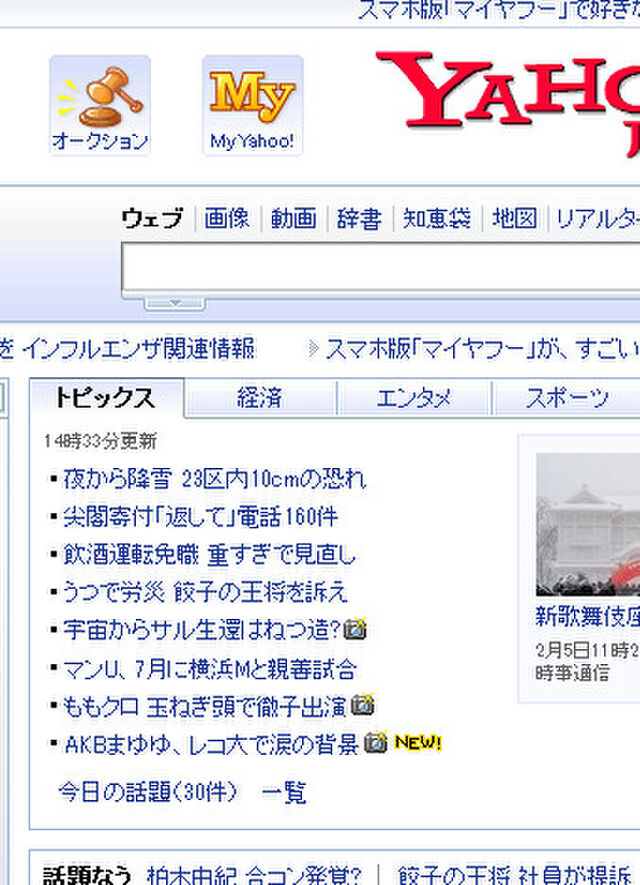Click the camera icon after AKBまゆゆ headline
Image resolution: width=640 pixels, height=885 pixels.
point(375,743)
